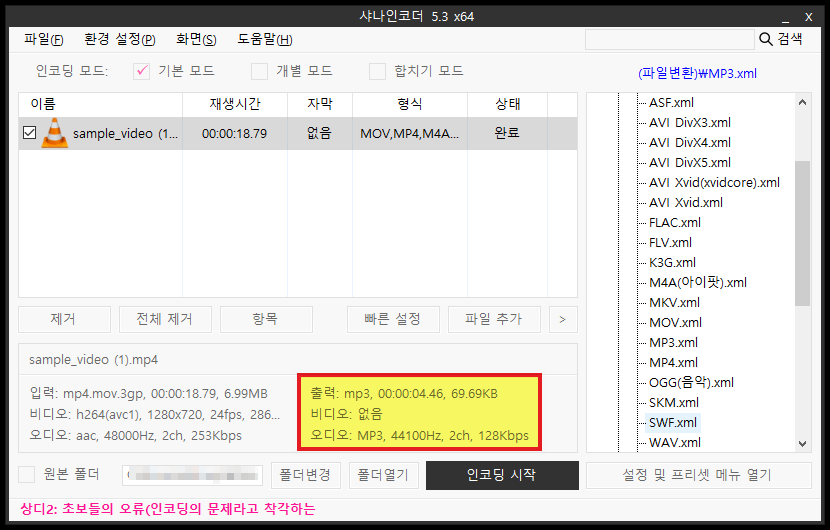Screen dimensions: 830x530
Task: Select M4A(아이팟).xml preset
Action: pos(698,283)
